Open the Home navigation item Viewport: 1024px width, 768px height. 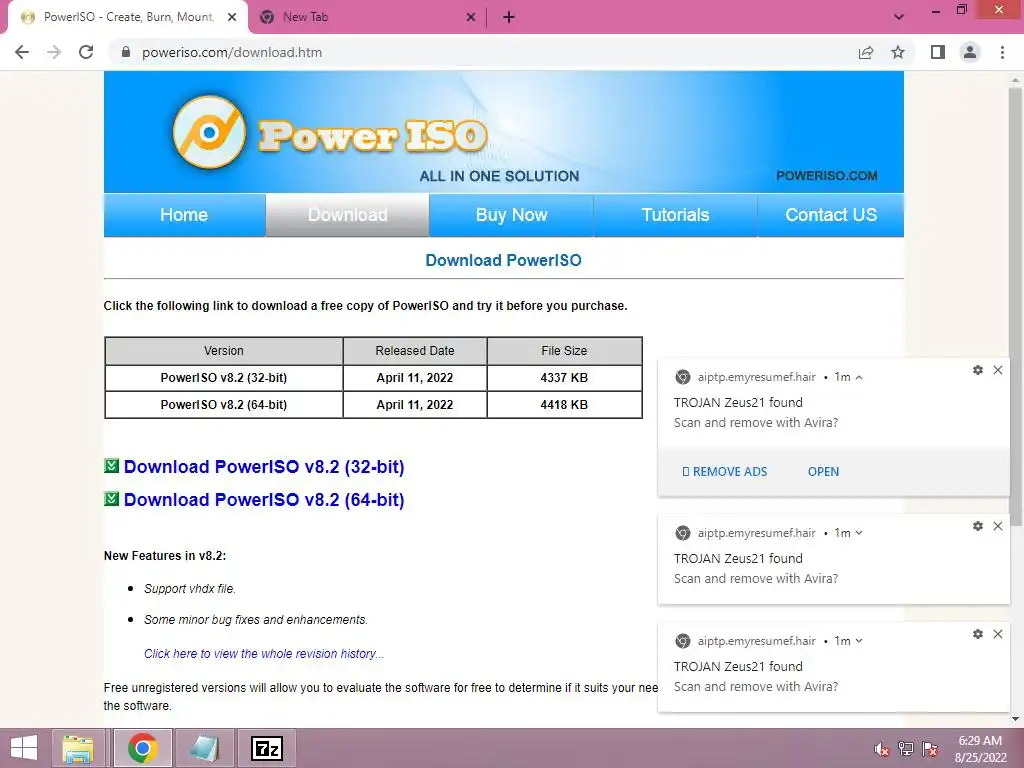(x=184, y=215)
